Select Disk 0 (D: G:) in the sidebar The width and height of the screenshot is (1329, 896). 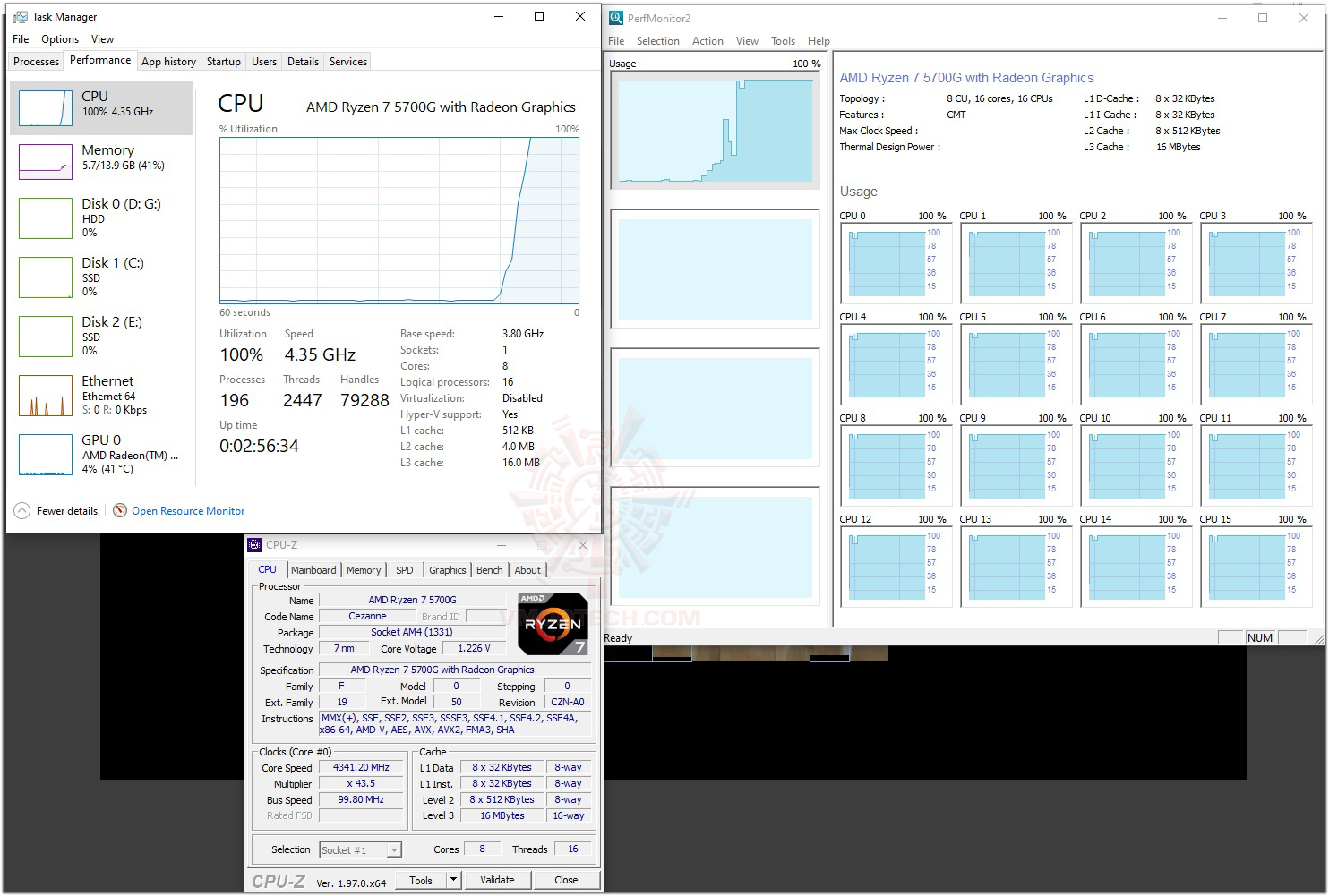pos(100,218)
